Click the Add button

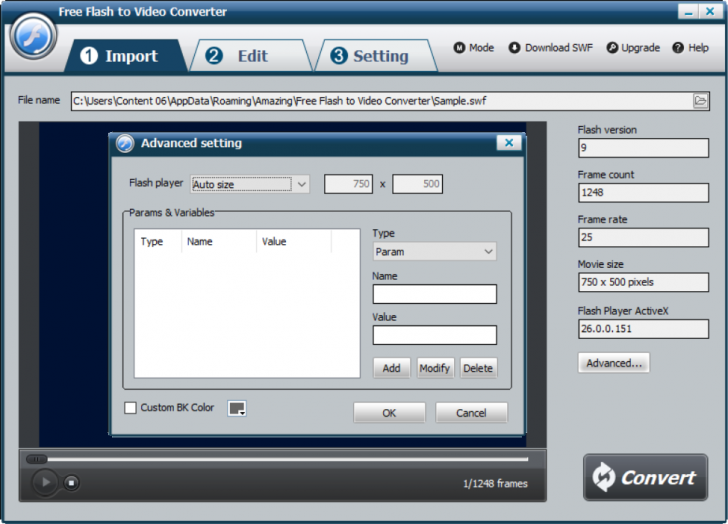391,368
